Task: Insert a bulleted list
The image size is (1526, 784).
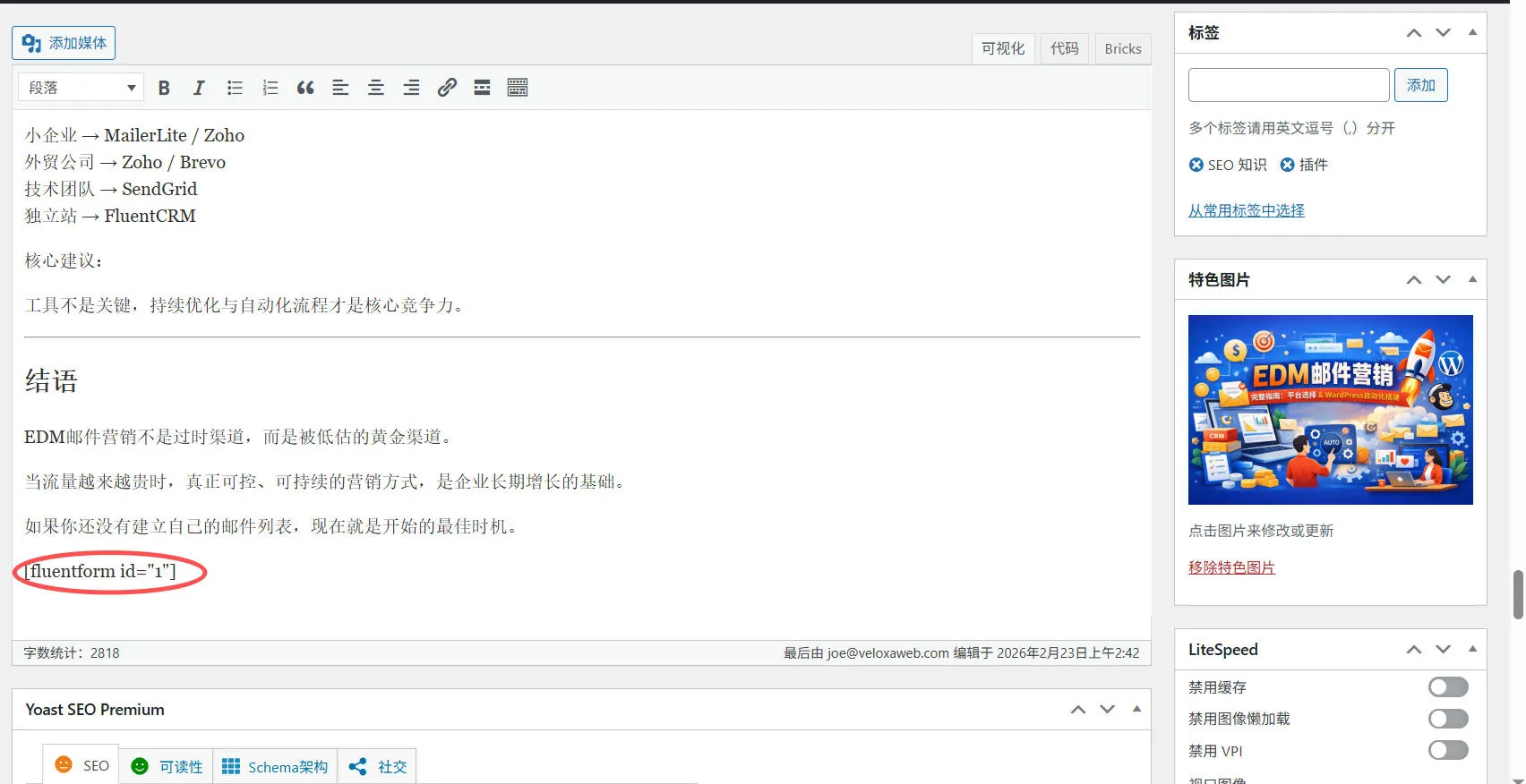Action: [x=235, y=88]
